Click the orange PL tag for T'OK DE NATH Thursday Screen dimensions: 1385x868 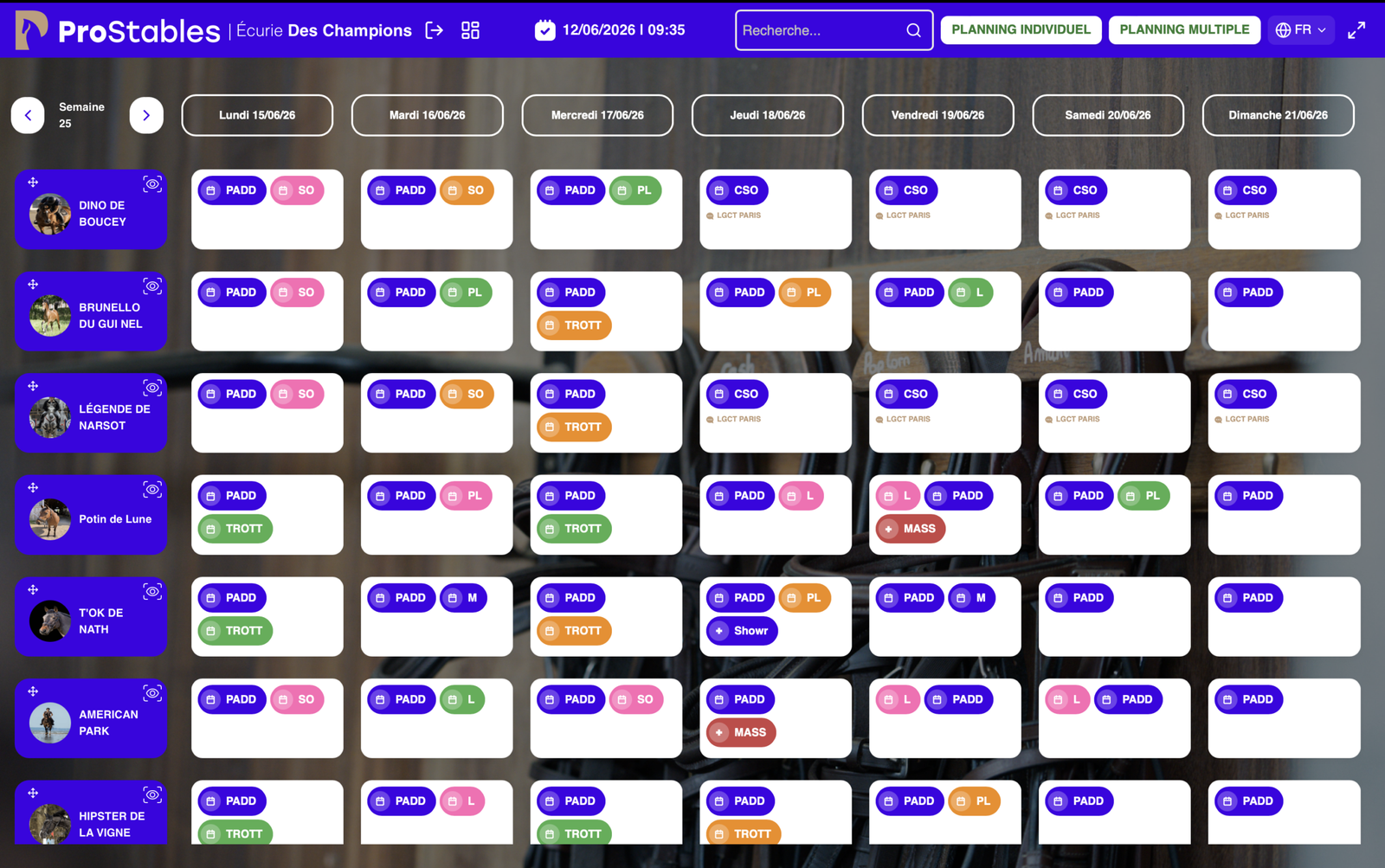tap(805, 598)
